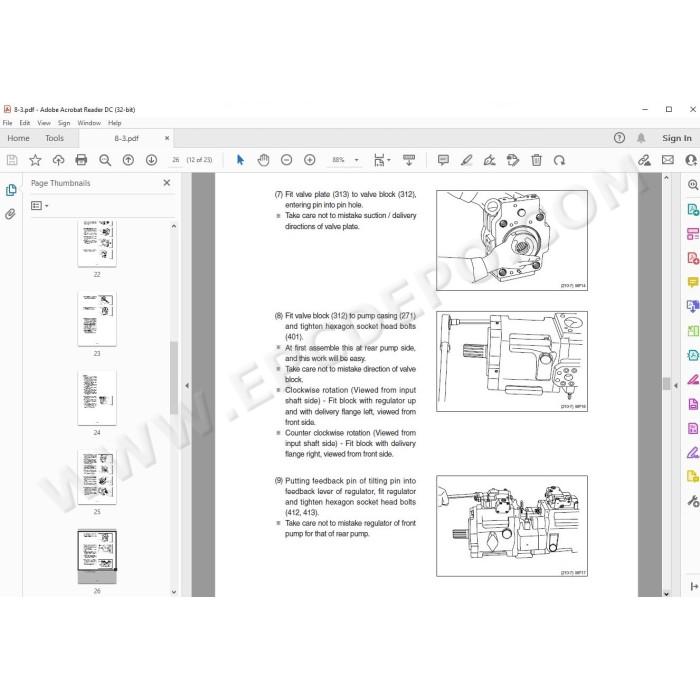Open the find text magnifier icon
The height and width of the screenshot is (700, 700).
[105, 160]
